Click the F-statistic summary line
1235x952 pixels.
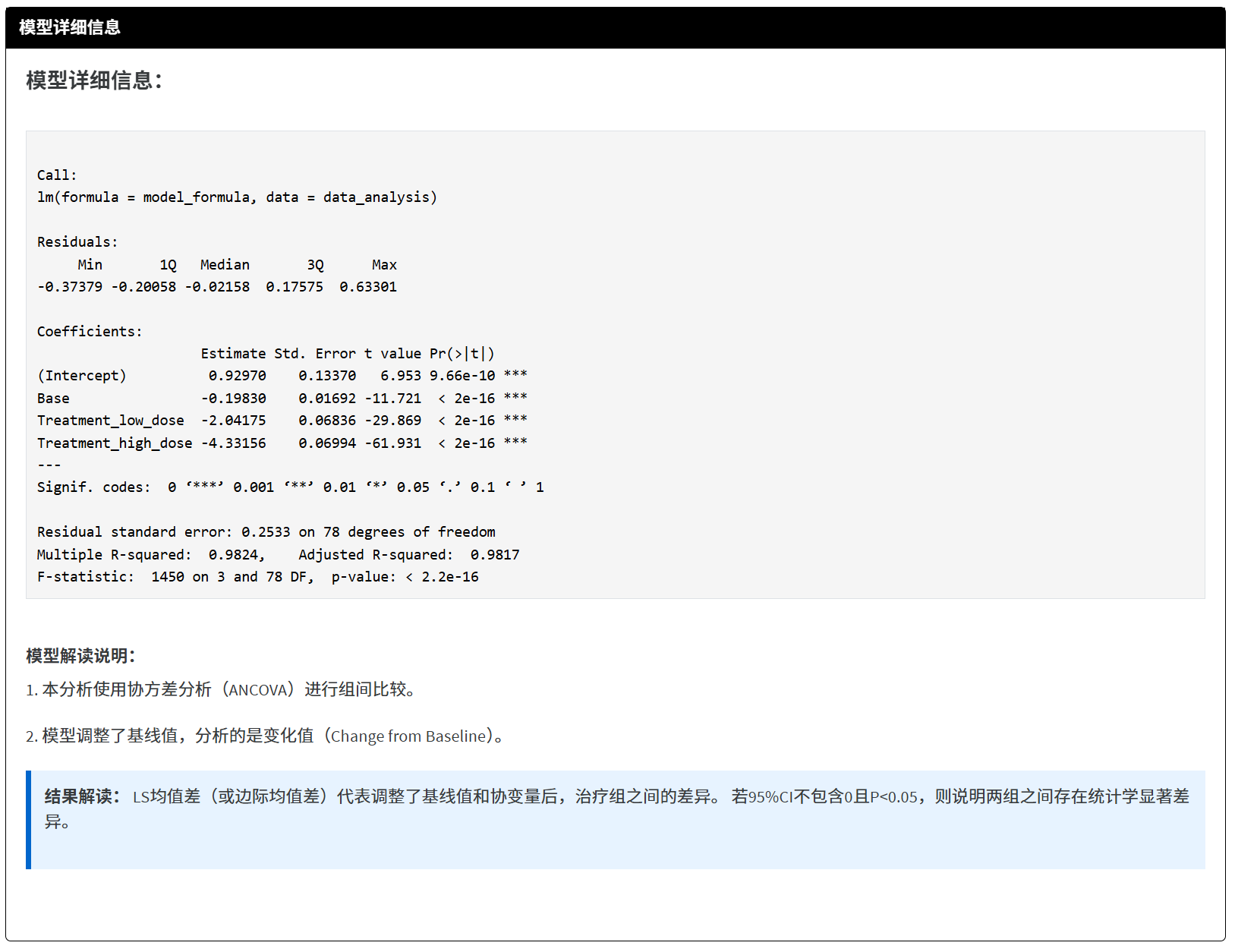pos(257,577)
